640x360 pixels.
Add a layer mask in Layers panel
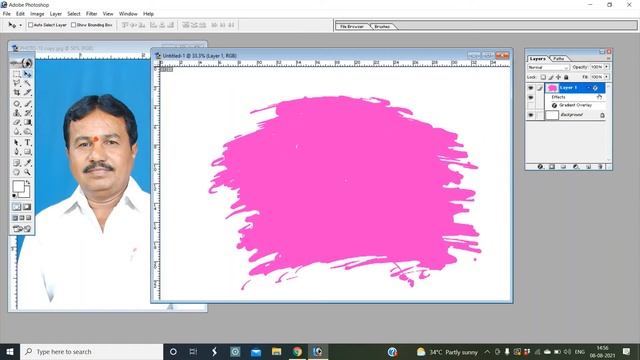pos(552,167)
